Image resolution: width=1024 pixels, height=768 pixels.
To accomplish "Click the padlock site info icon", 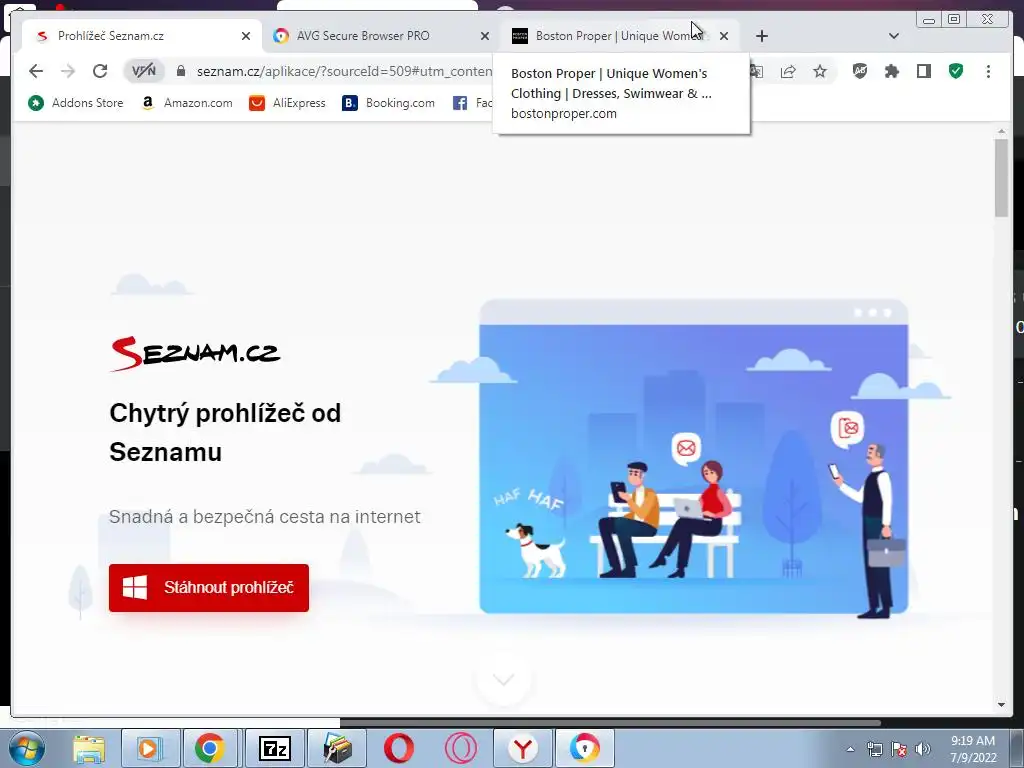I will tap(181, 71).
